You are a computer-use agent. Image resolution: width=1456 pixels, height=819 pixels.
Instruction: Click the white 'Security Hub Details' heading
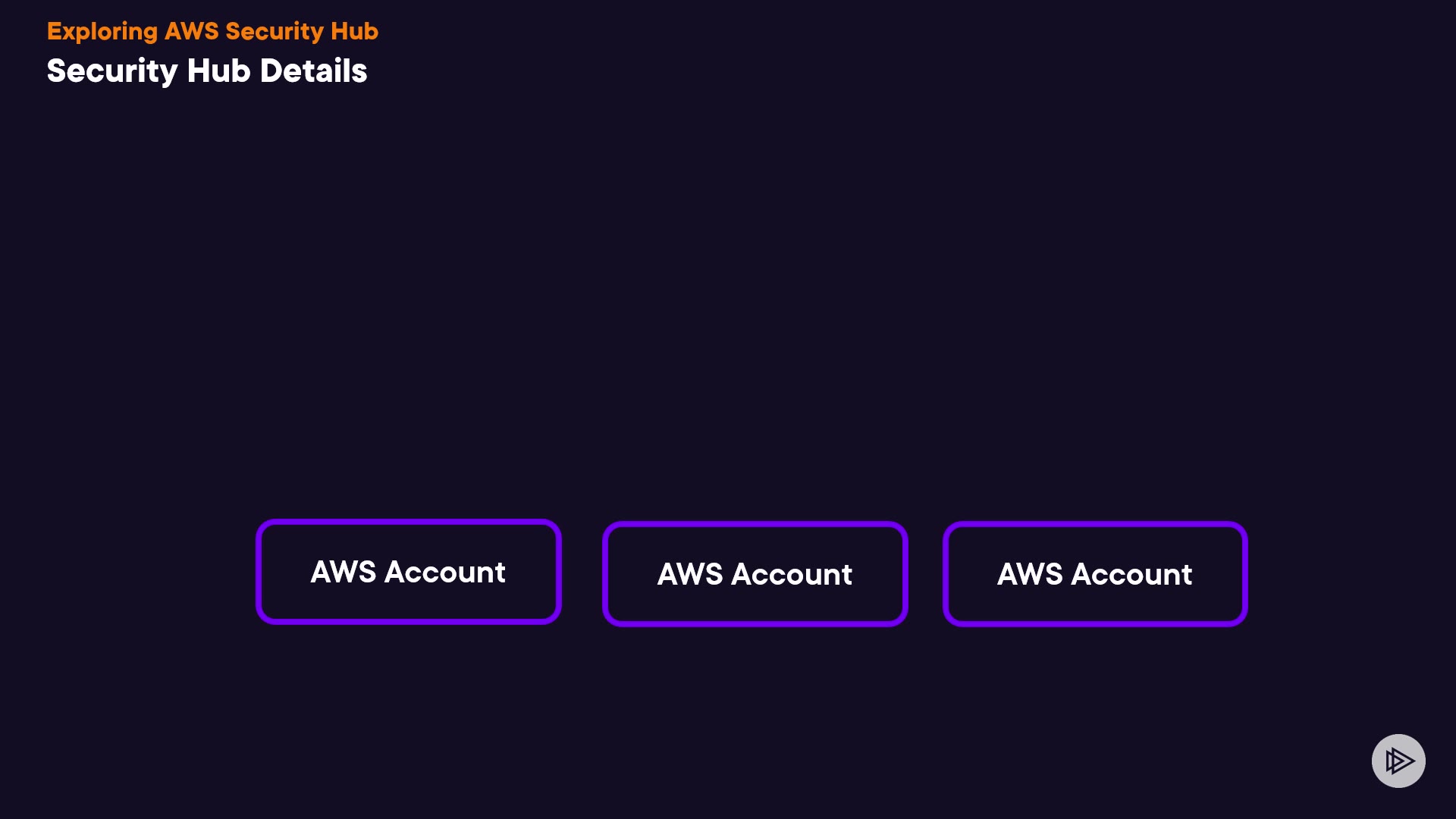[206, 71]
